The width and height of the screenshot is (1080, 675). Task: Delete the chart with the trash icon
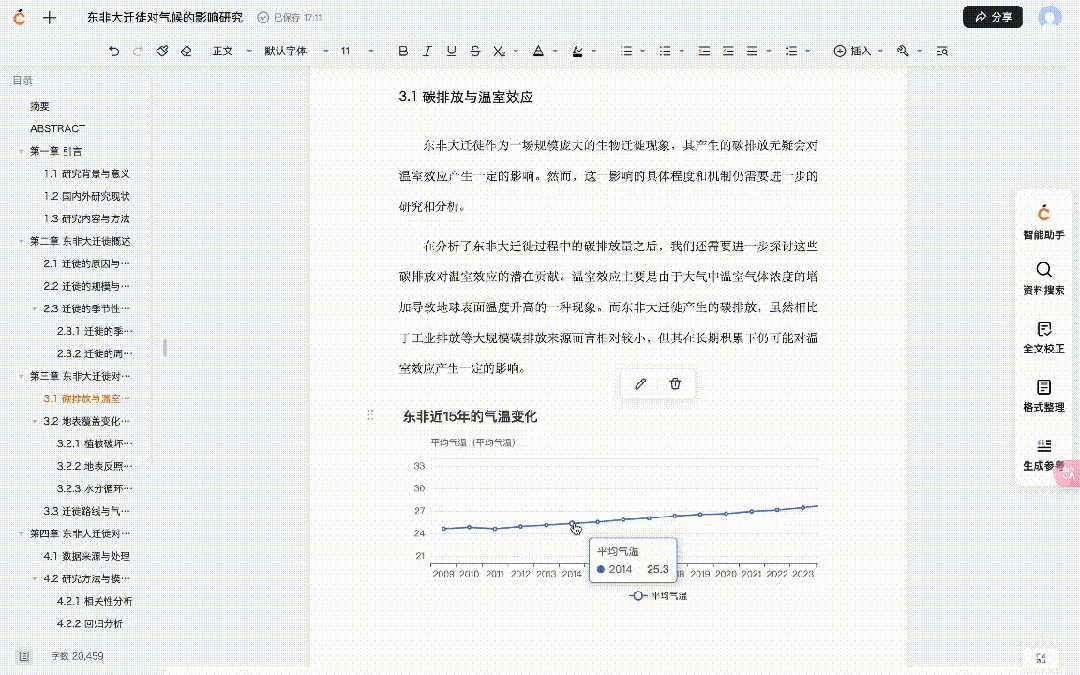click(x=675, y=384)
